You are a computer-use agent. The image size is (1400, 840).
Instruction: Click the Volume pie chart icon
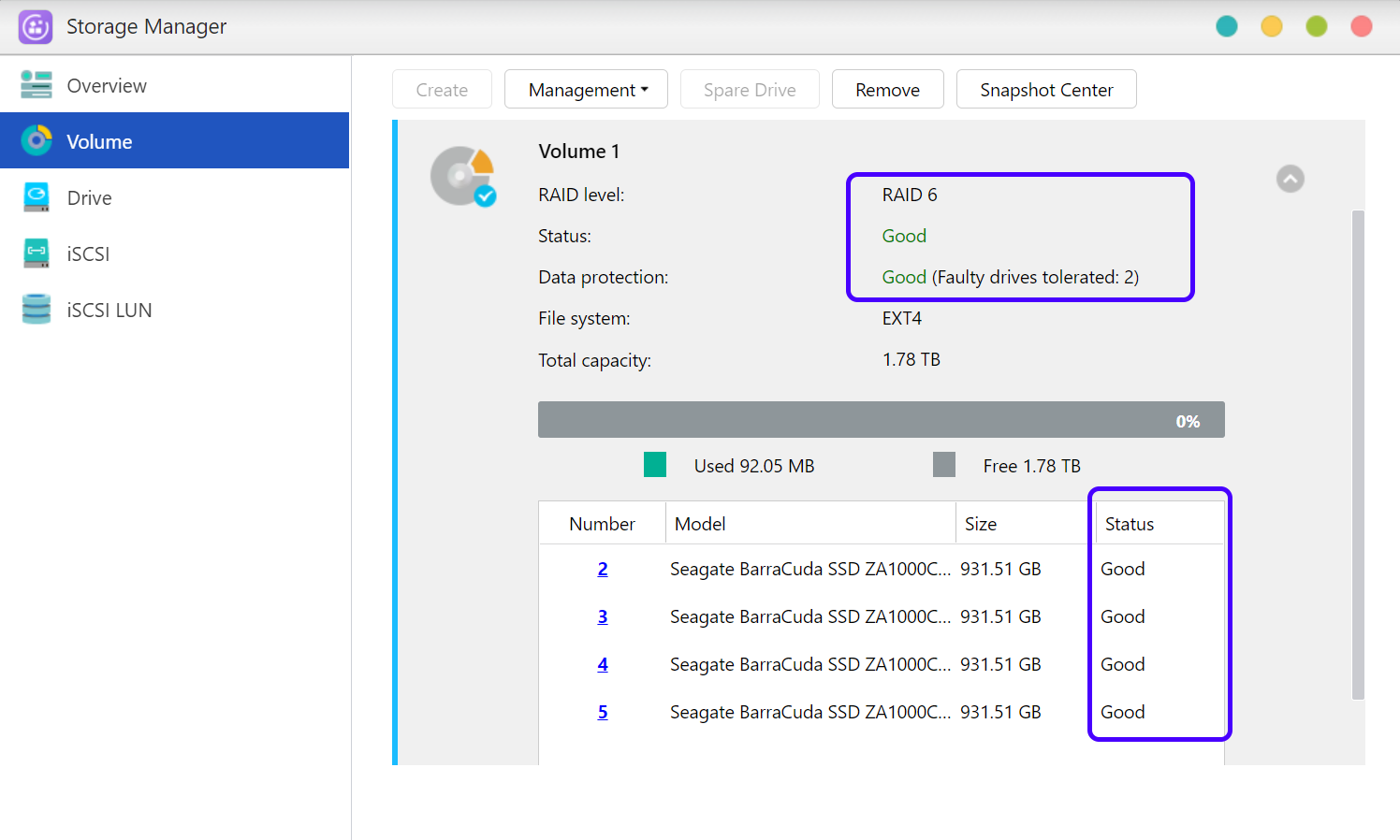(36, 141)
